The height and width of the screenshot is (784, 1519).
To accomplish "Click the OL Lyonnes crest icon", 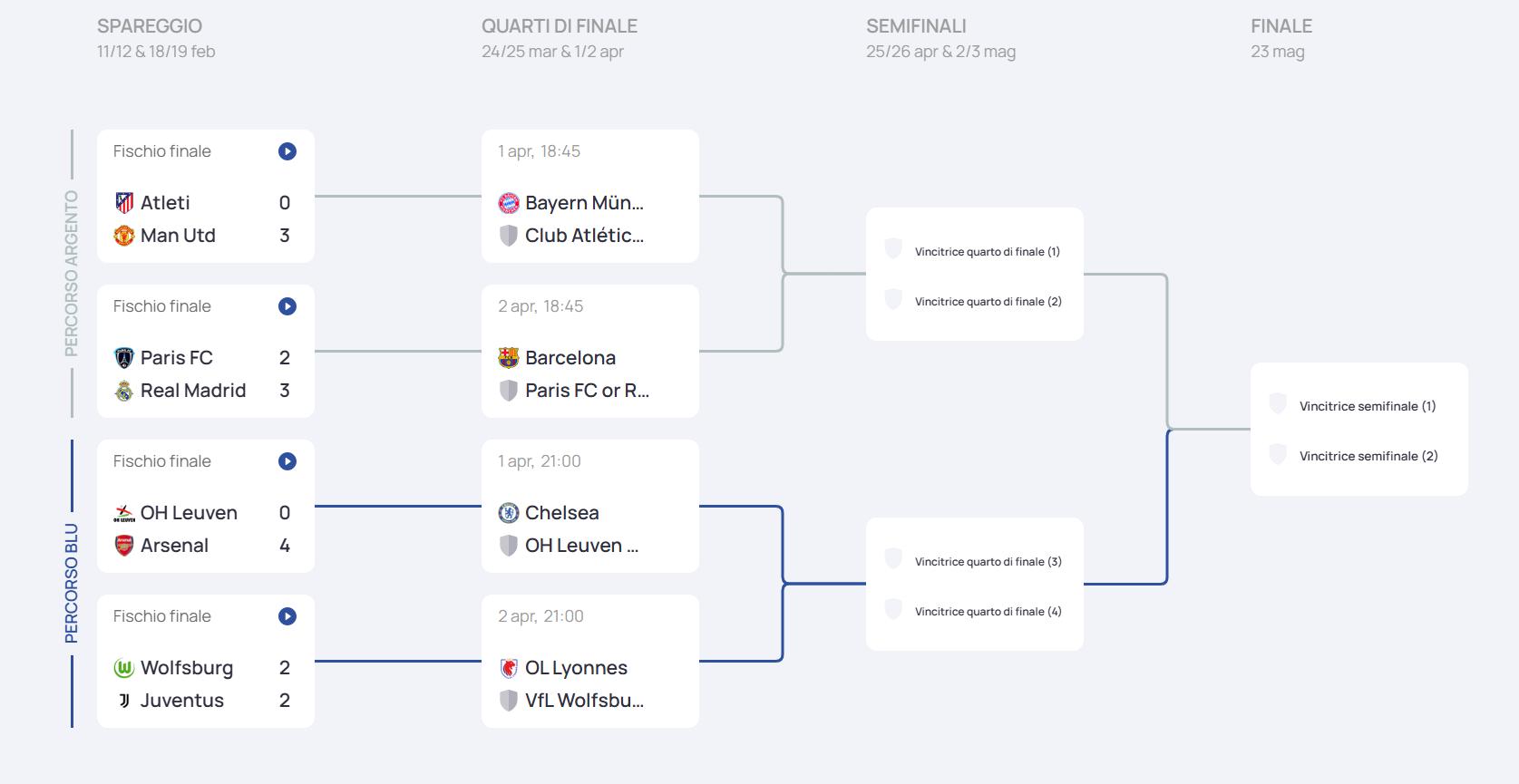I will click(x=509, y=668).
